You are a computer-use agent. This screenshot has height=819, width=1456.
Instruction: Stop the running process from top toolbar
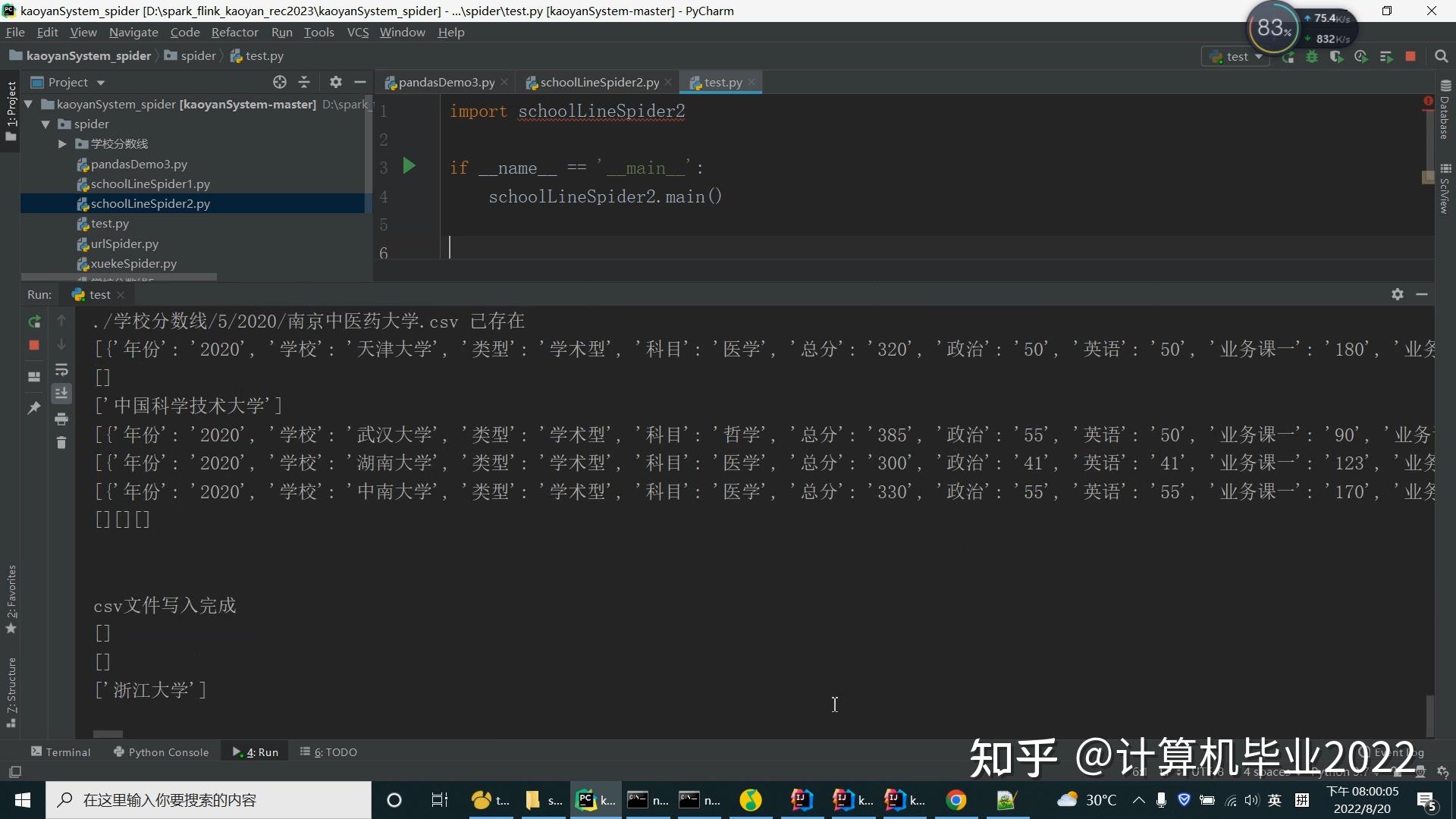(x=1410, y=57)
